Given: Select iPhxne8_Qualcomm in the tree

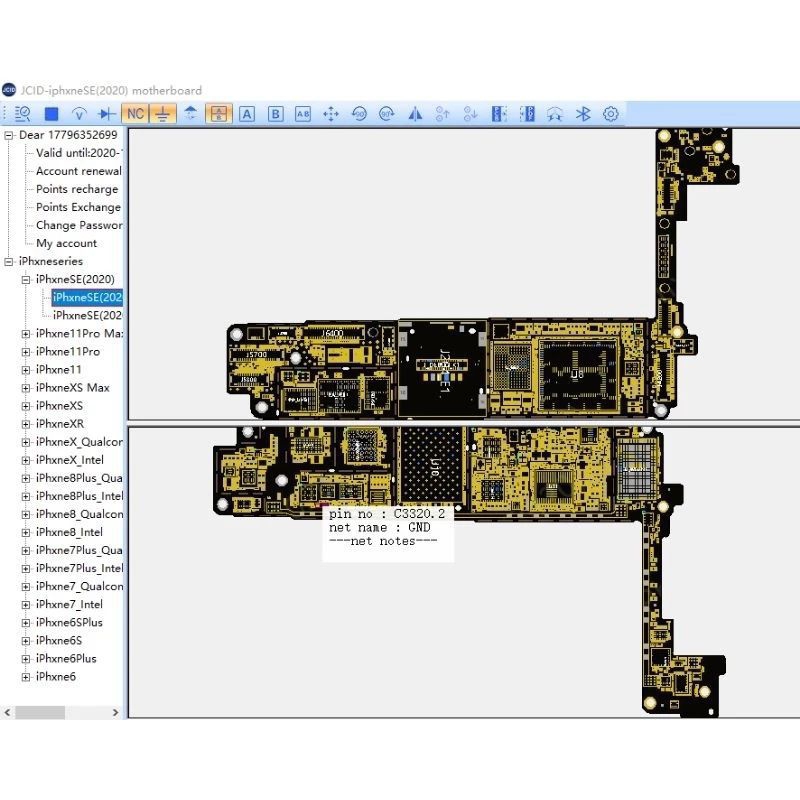Looking at the screenshot, I should (x=80, y=514).
